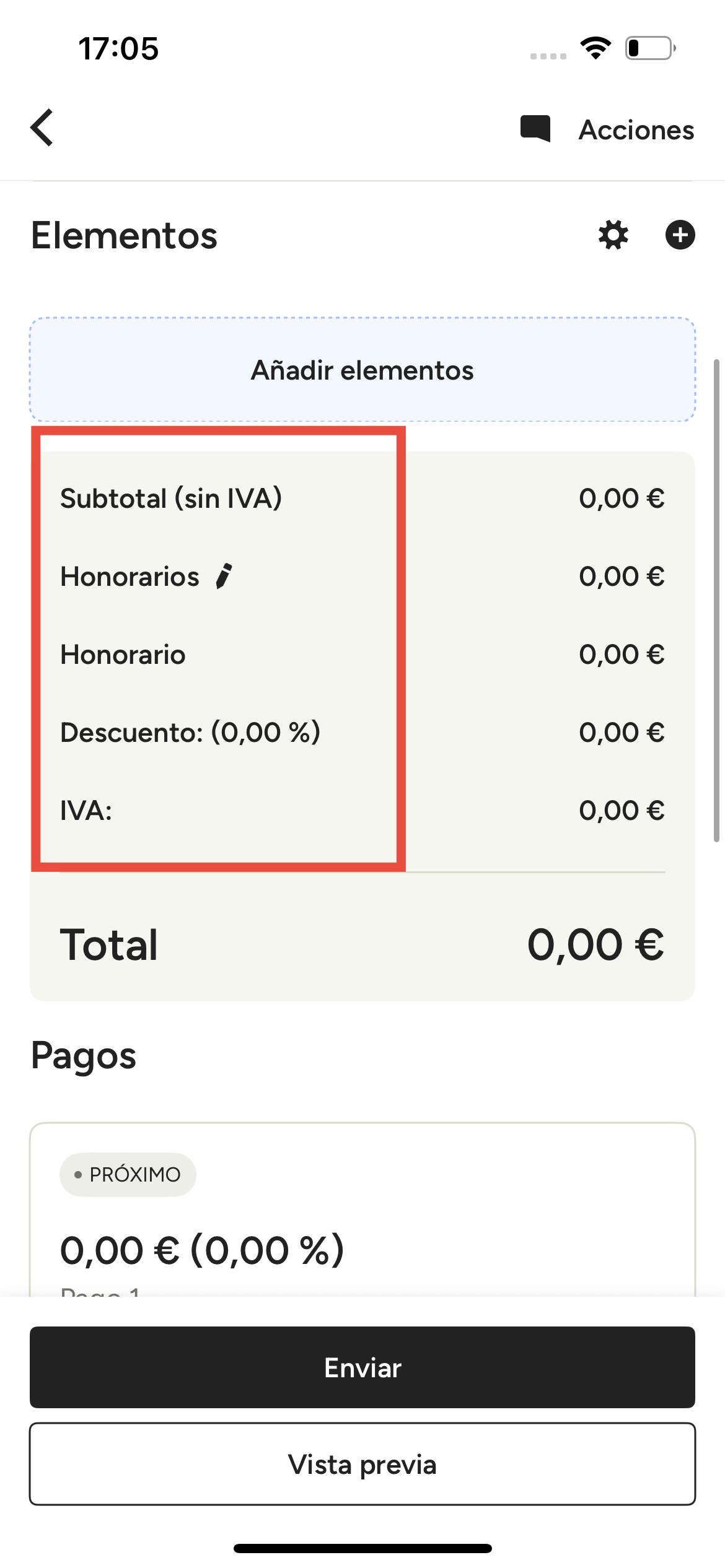Tap the 17:05 clock in status bar

(118, 48)
